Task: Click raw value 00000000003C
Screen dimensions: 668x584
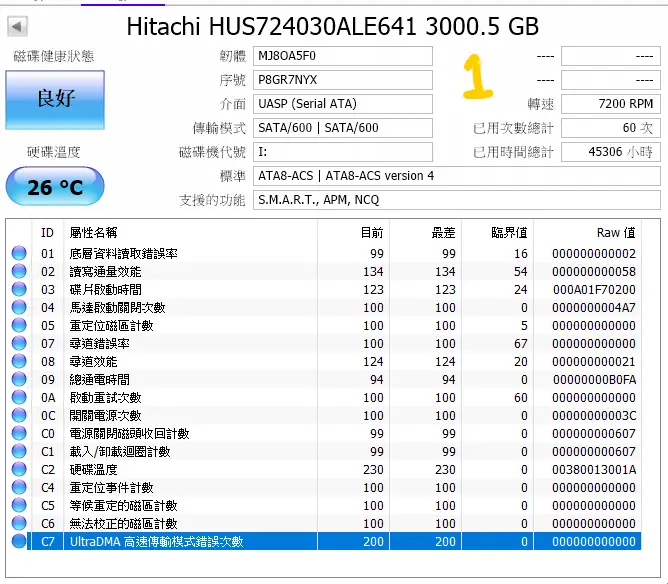Action: pos(594,415)
